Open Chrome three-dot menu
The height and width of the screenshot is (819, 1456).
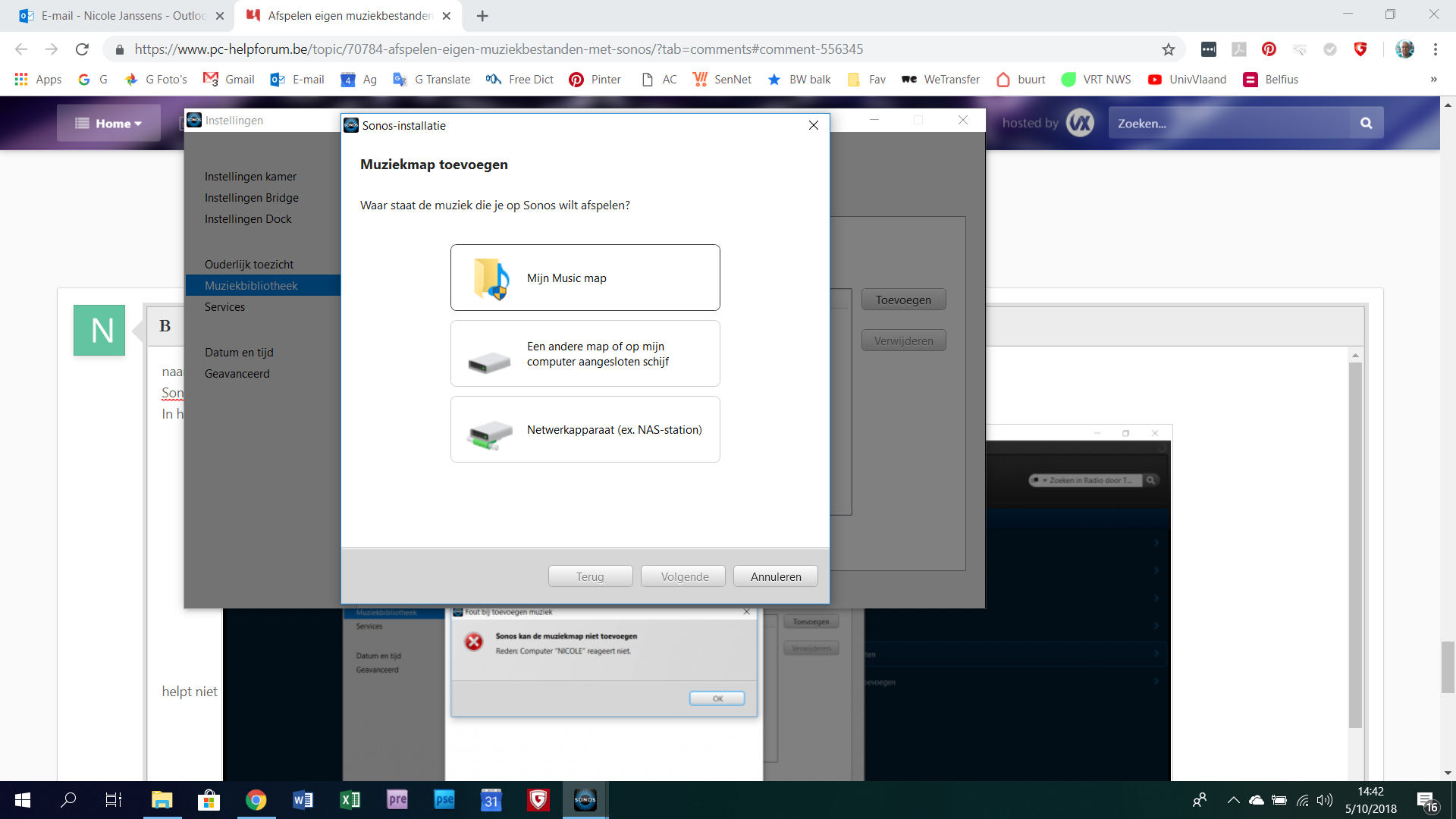[1435, 49]
